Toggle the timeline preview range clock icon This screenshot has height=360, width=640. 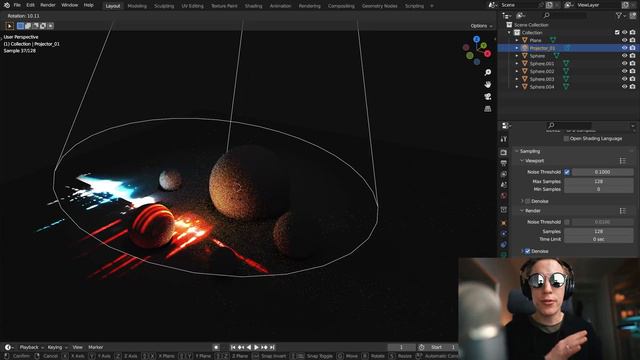click(422, 347)
